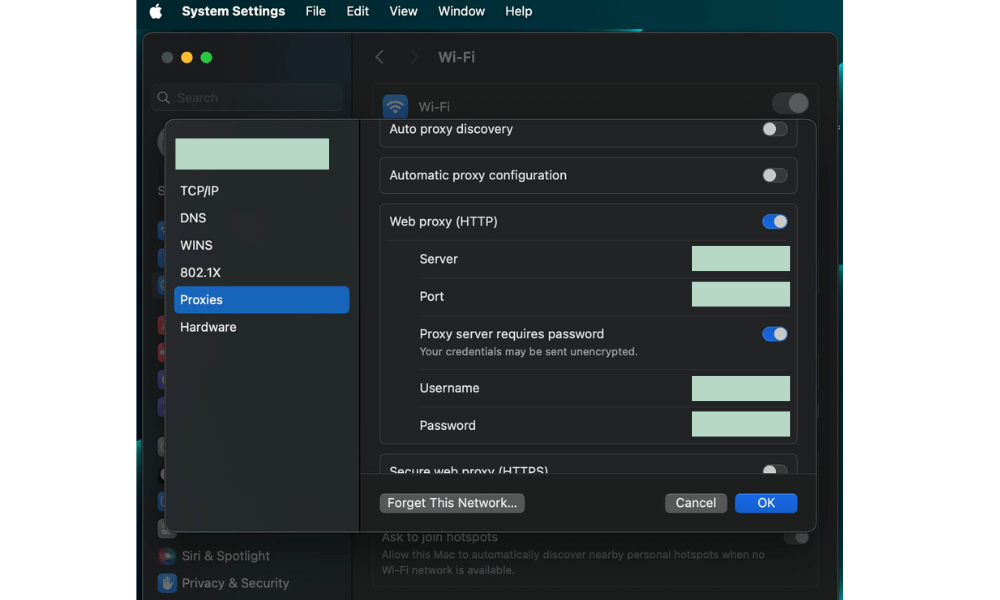The width and height of the screenshot is (1000, 600).
Task: Click the Server input field
Action: (740, 259)
